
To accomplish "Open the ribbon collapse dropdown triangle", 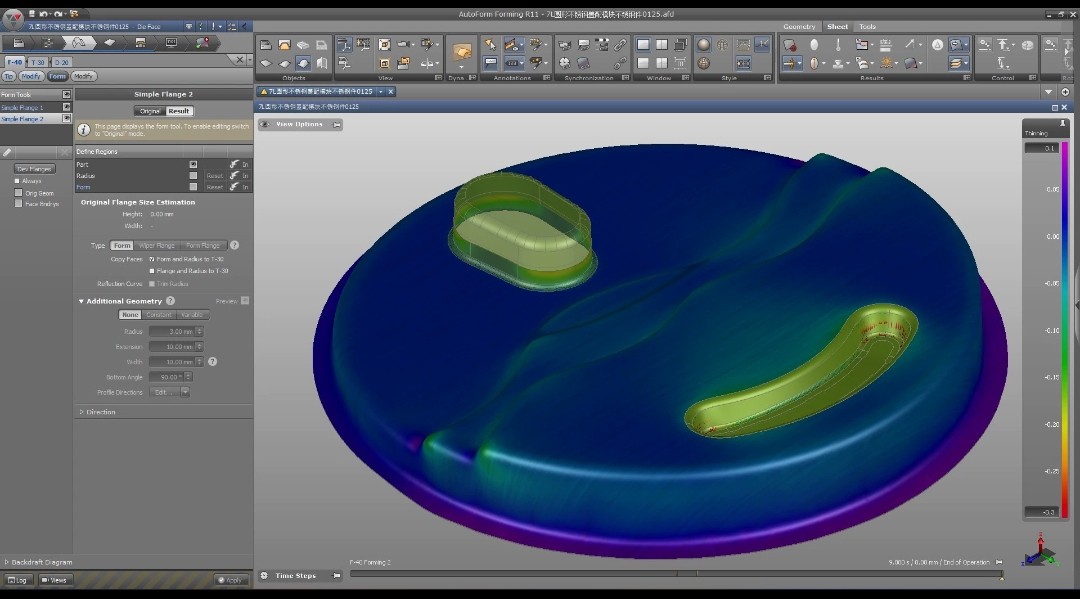I will (1048, 92).
